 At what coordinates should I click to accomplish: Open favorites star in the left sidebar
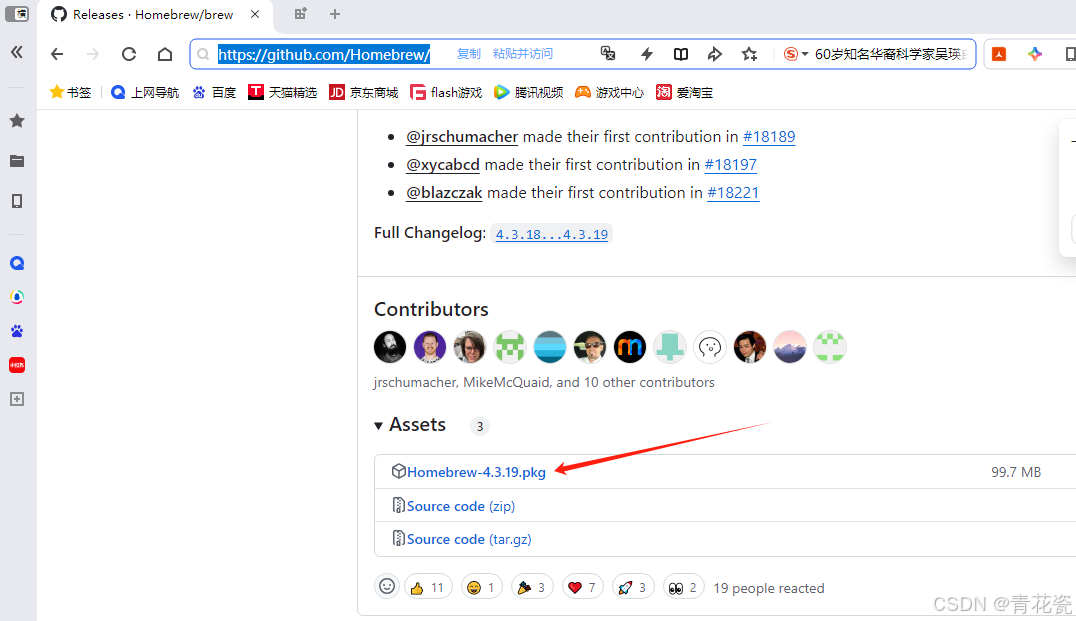[x=17, y=121]
